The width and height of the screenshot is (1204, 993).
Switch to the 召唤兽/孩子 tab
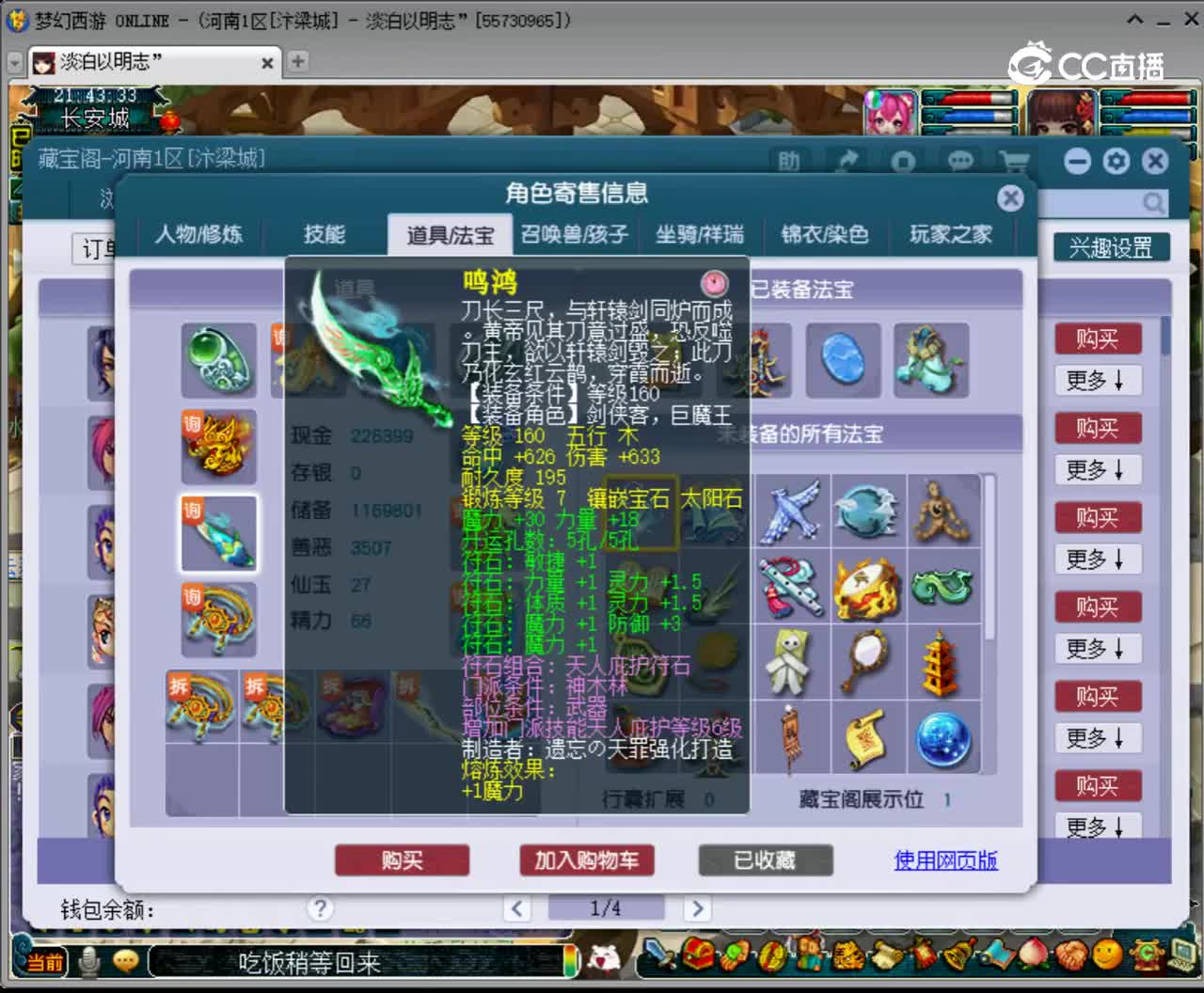tap(575, 234)
